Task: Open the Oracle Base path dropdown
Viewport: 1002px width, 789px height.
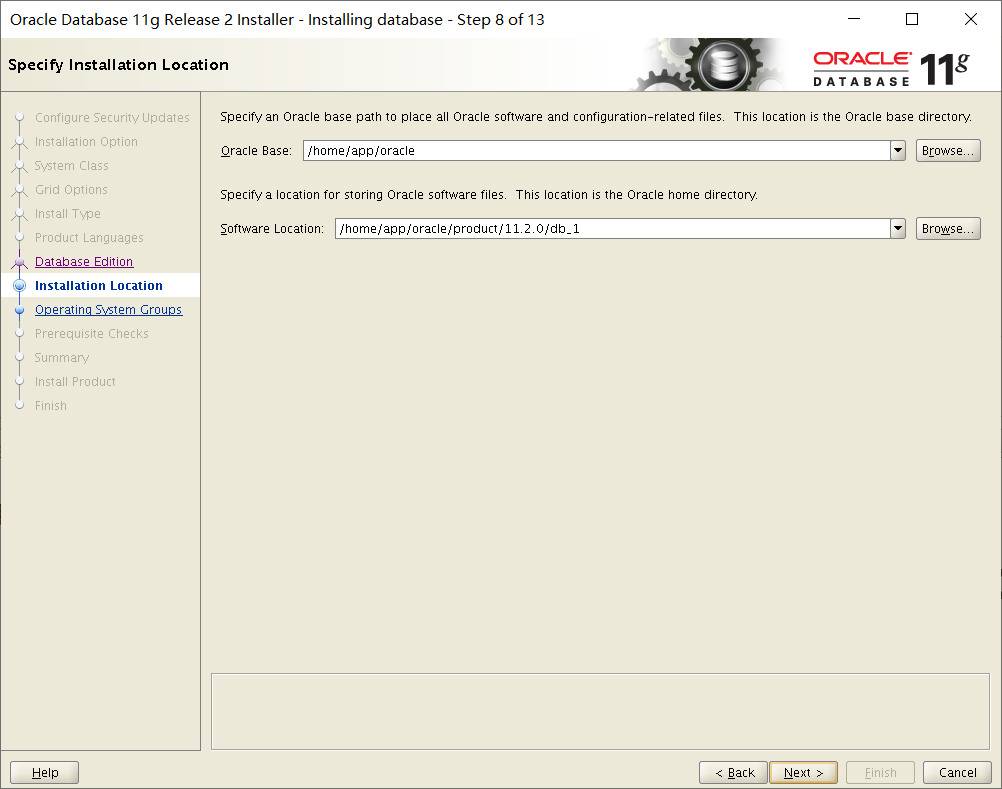Action: pyautogui.click(x=898, y=151)
